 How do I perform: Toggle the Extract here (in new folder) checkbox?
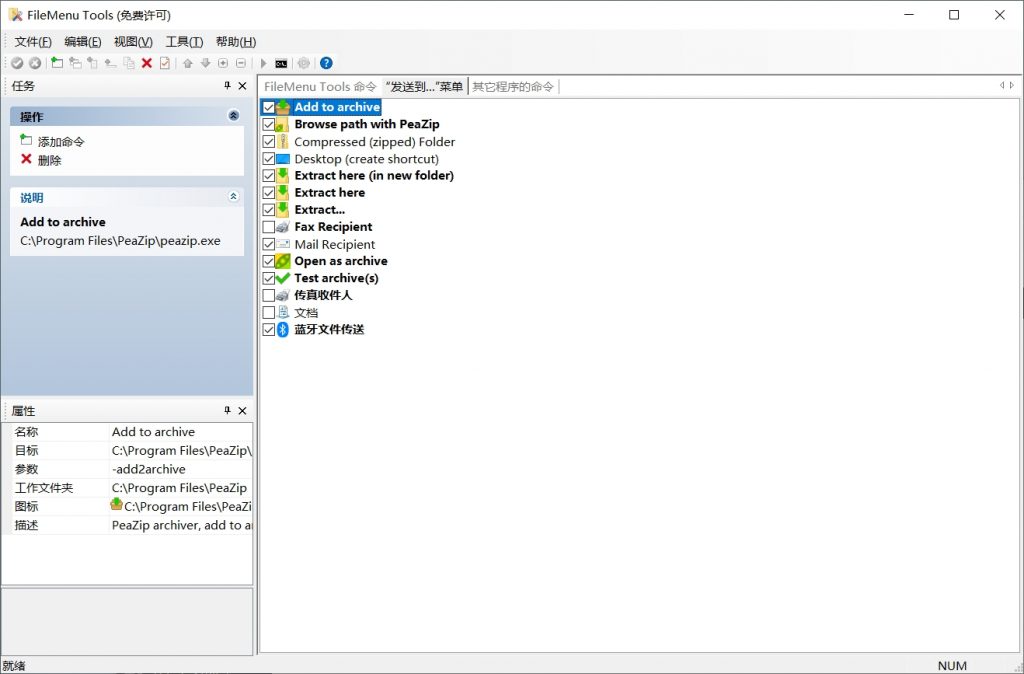coord(268,176)
